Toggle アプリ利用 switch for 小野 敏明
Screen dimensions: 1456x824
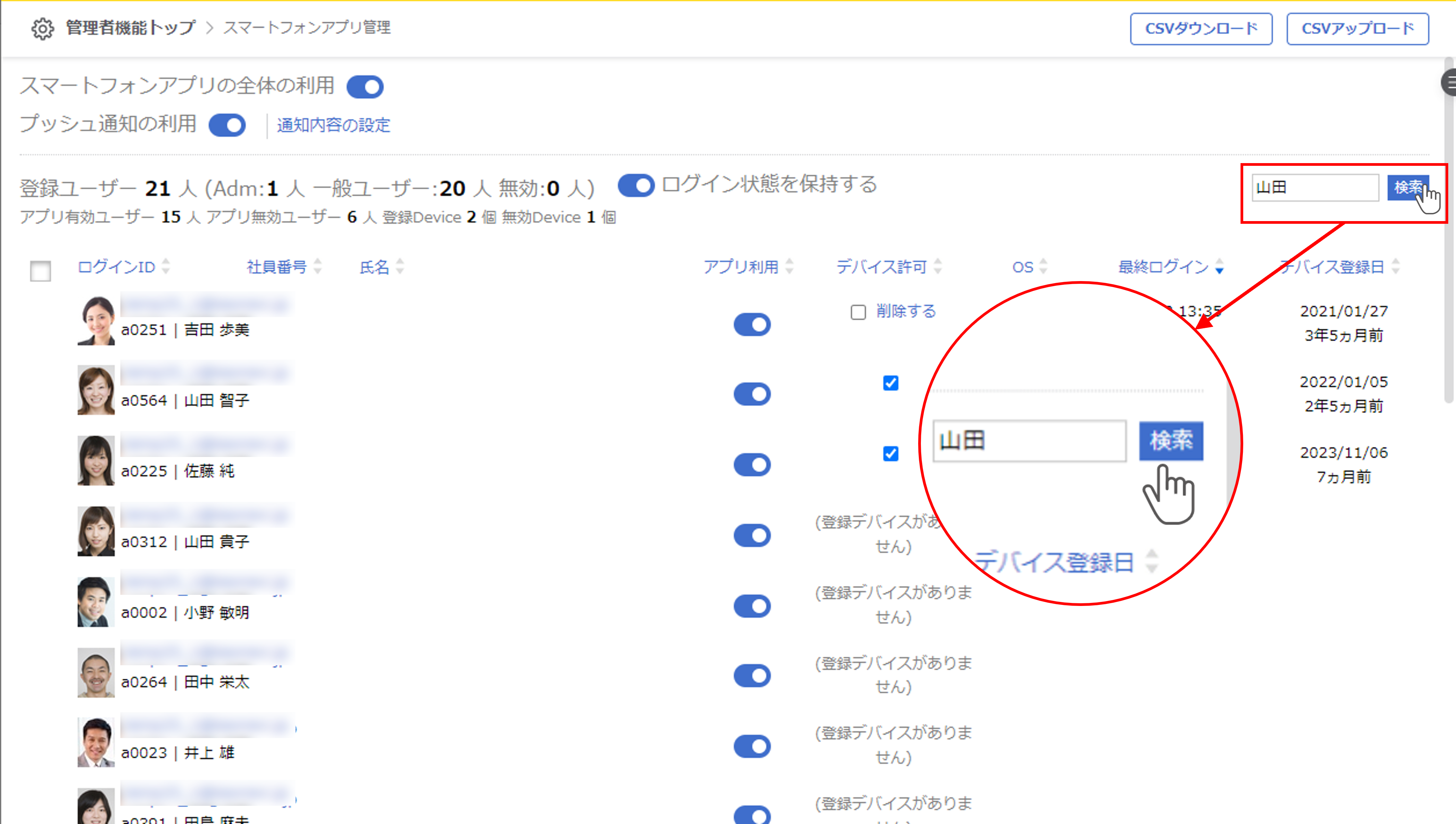click(752, 606)
